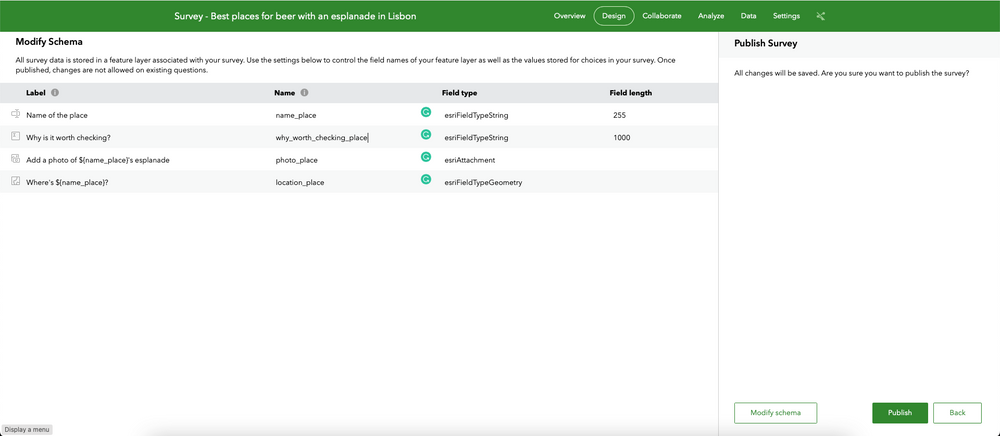Click the info icon next to Label header
The image size is (1000, 436).
click(55, 93)
